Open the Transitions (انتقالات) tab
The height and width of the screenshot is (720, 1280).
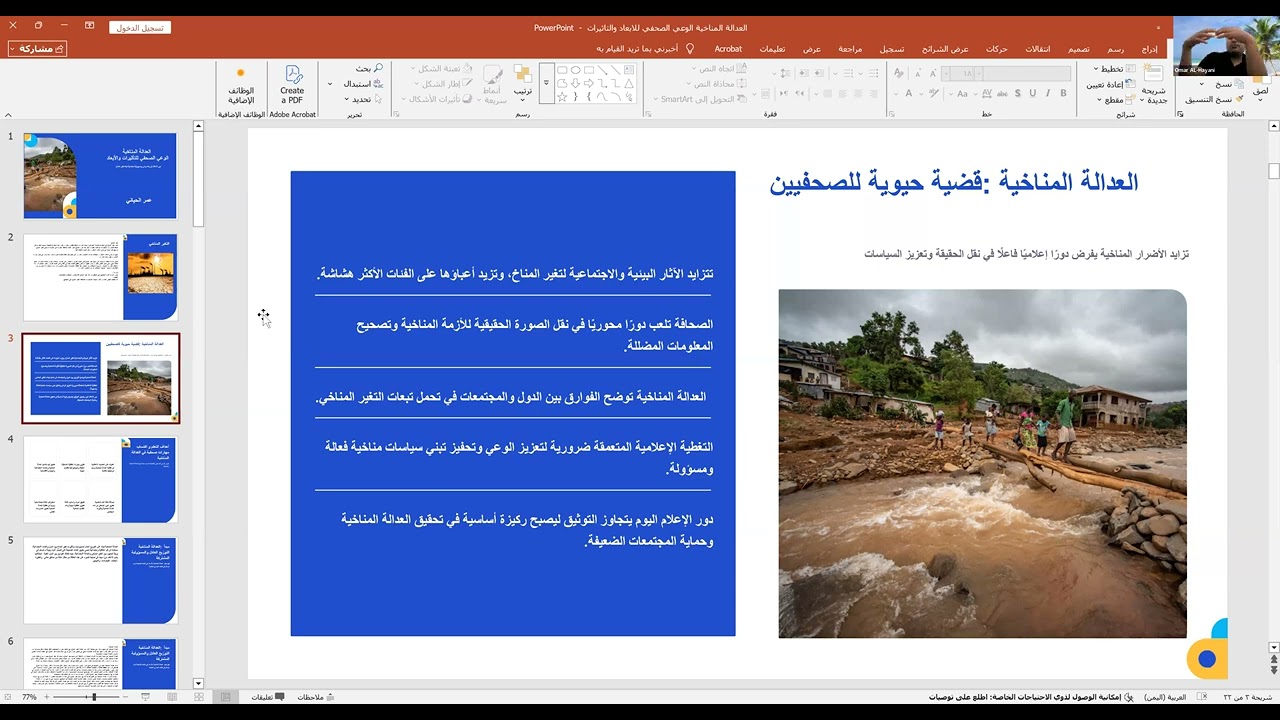click(x=1037, y=48)
